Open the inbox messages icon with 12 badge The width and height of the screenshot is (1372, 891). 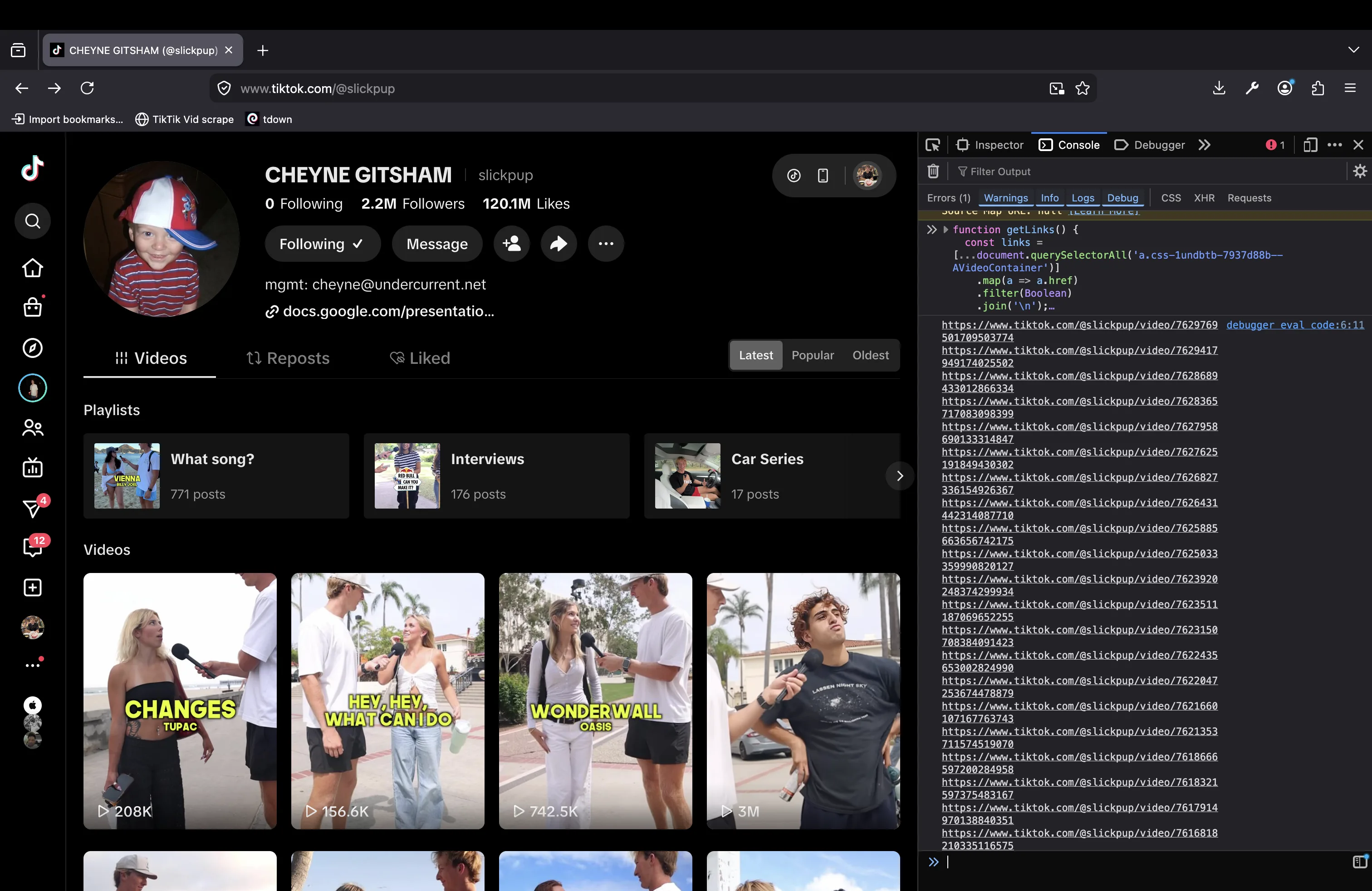coord(32,547)
